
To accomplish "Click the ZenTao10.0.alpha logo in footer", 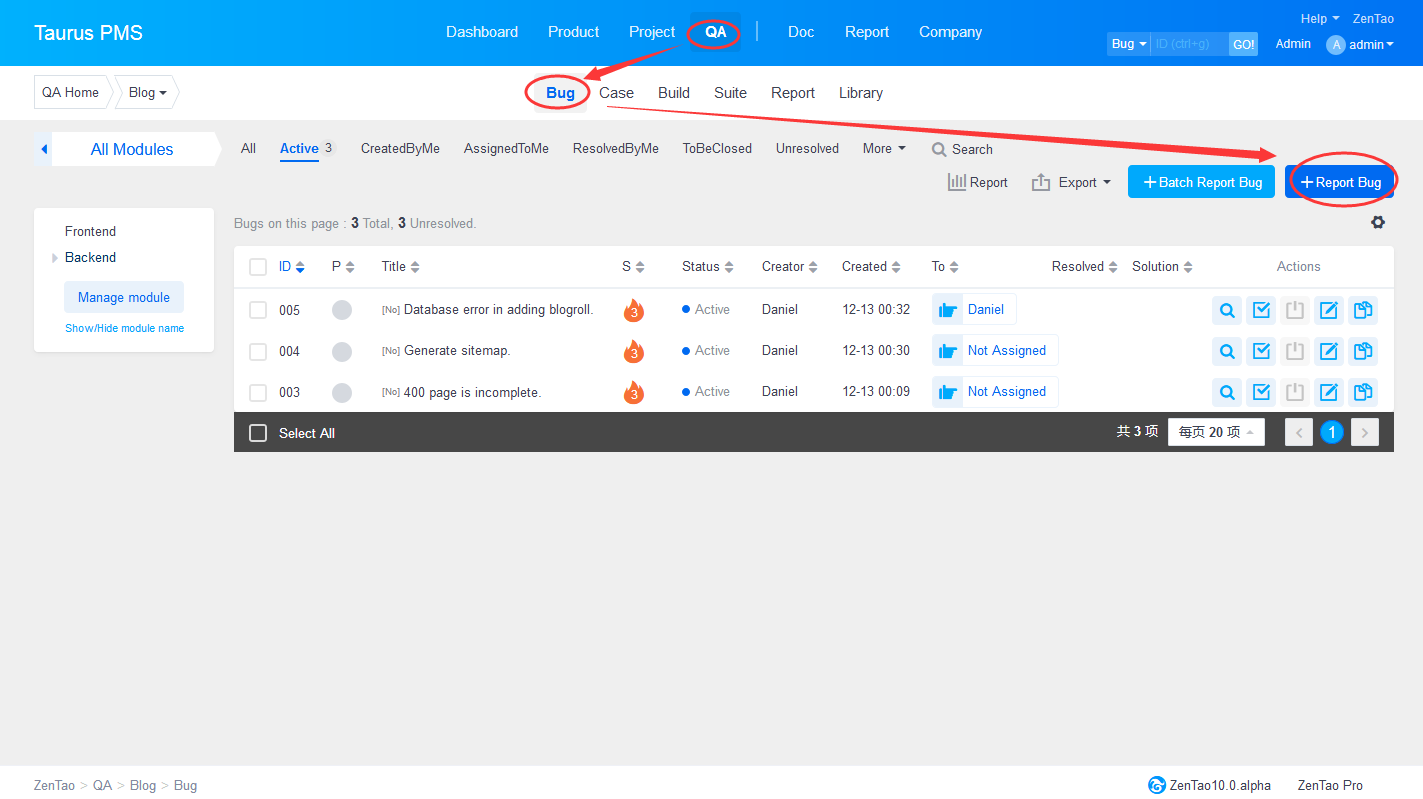I will (1157, 785).
